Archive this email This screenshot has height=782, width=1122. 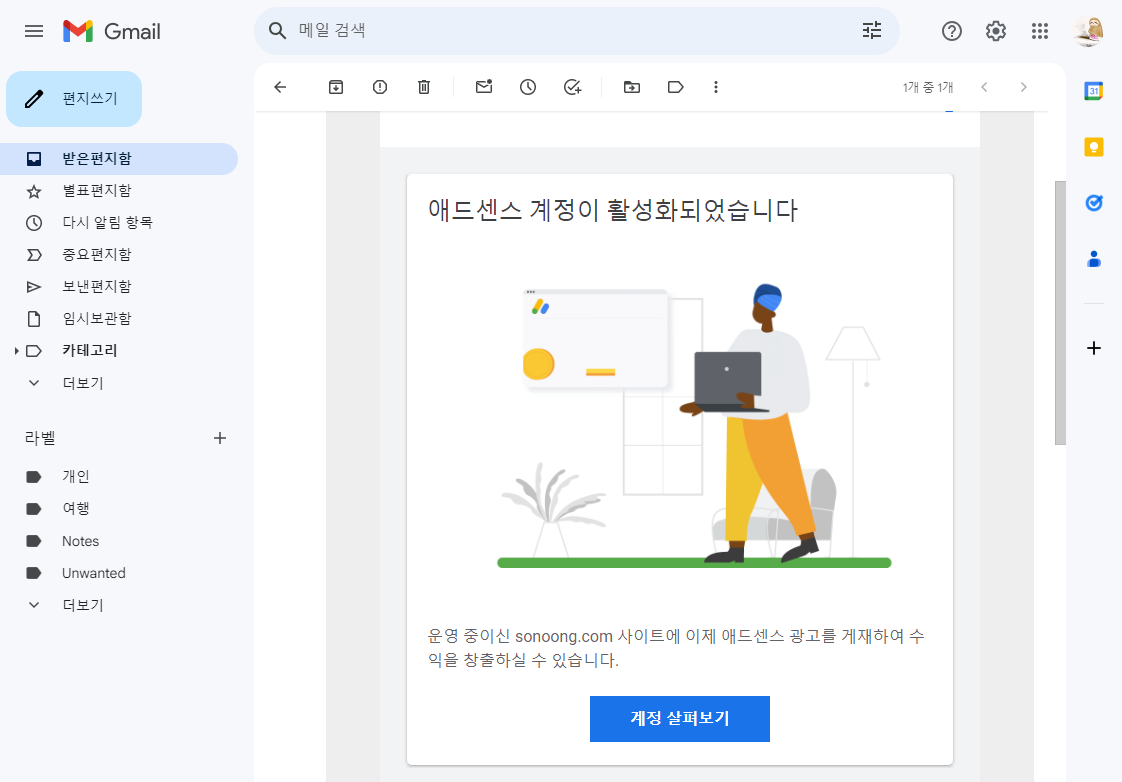coord(336,87)
